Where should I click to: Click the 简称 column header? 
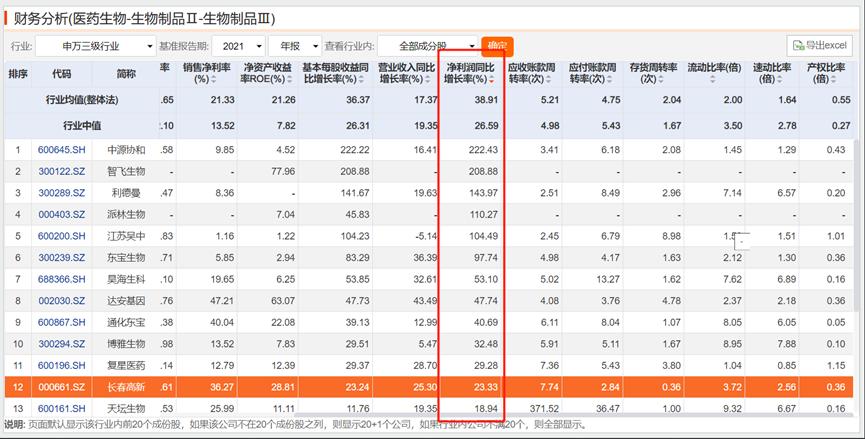126,73
